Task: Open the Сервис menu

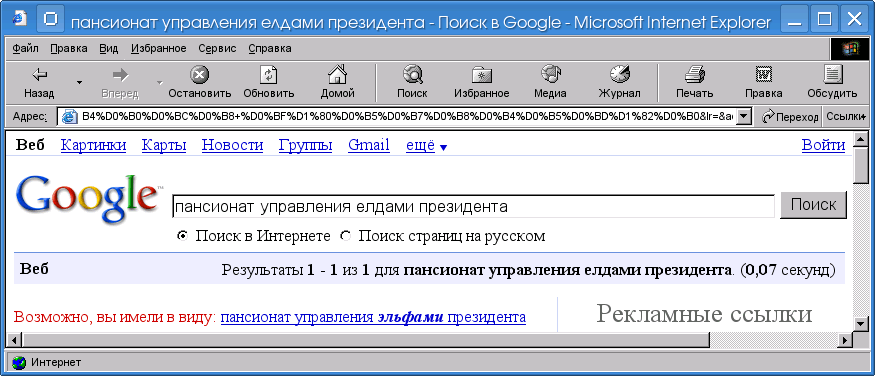Action: click(x=217, y=49)
